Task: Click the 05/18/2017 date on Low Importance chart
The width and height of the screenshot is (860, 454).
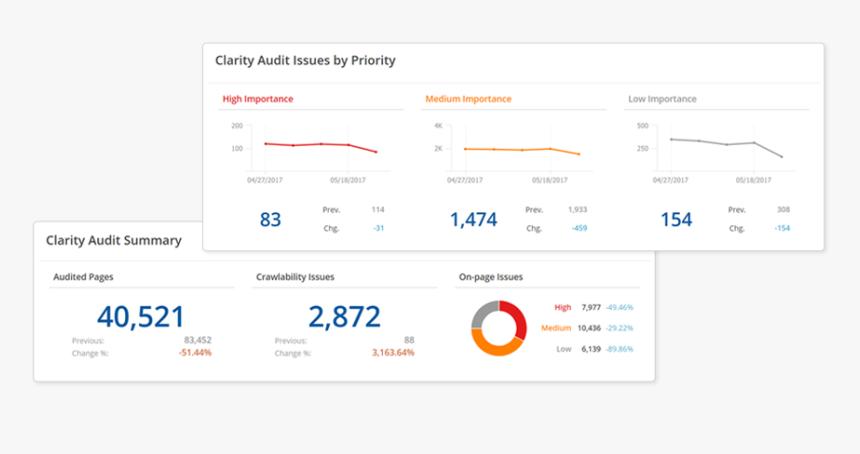Action: 754,180
